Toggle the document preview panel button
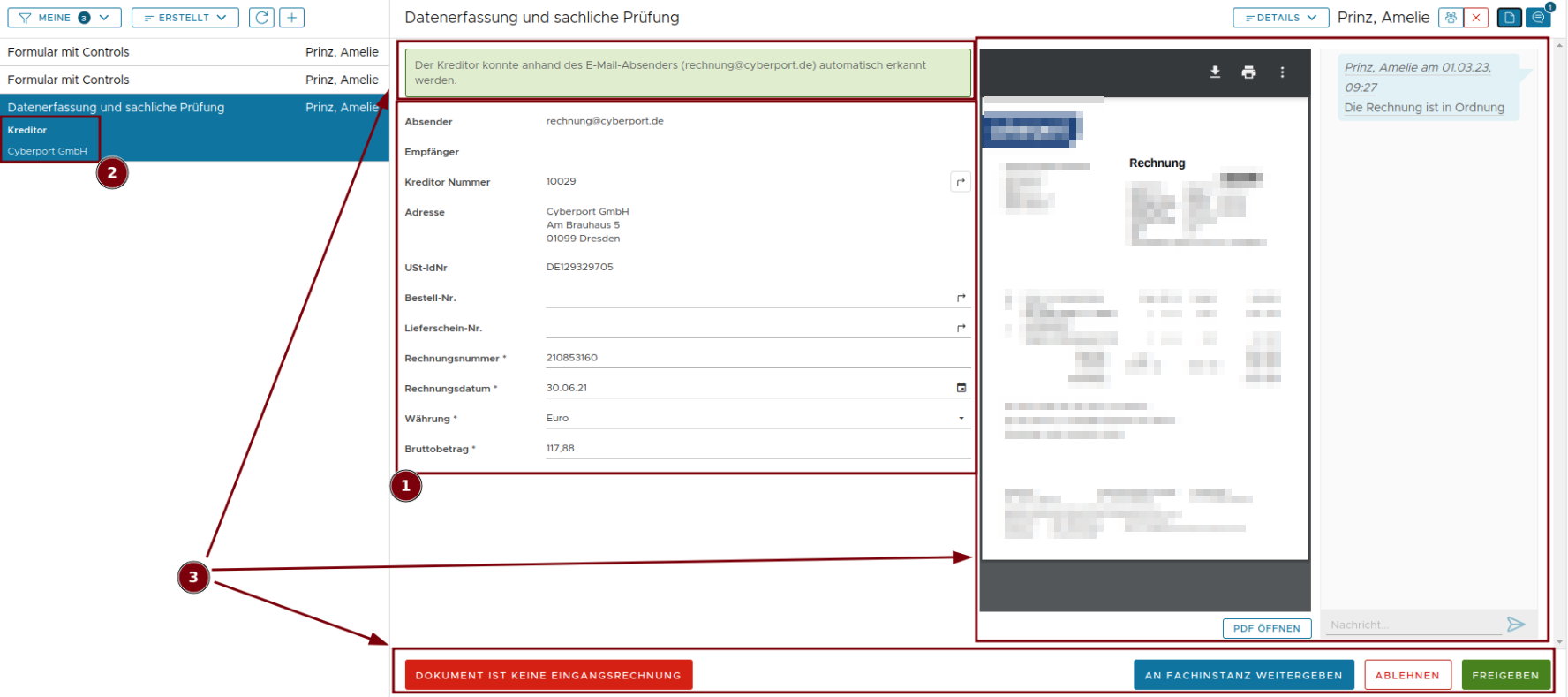This screenshot has width=1568, height=697. [1510, 18]
